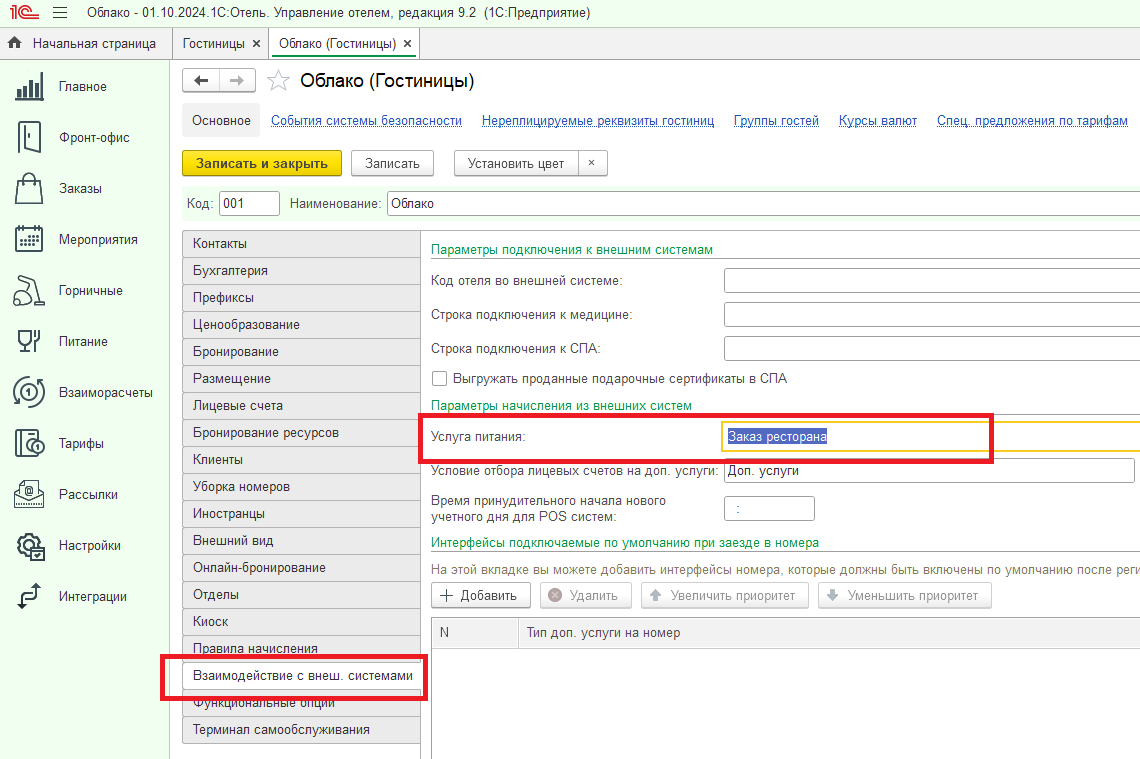The image size is (1140, 759).
Task: Open the hamburger main menu
Action: tap(60, 12)
